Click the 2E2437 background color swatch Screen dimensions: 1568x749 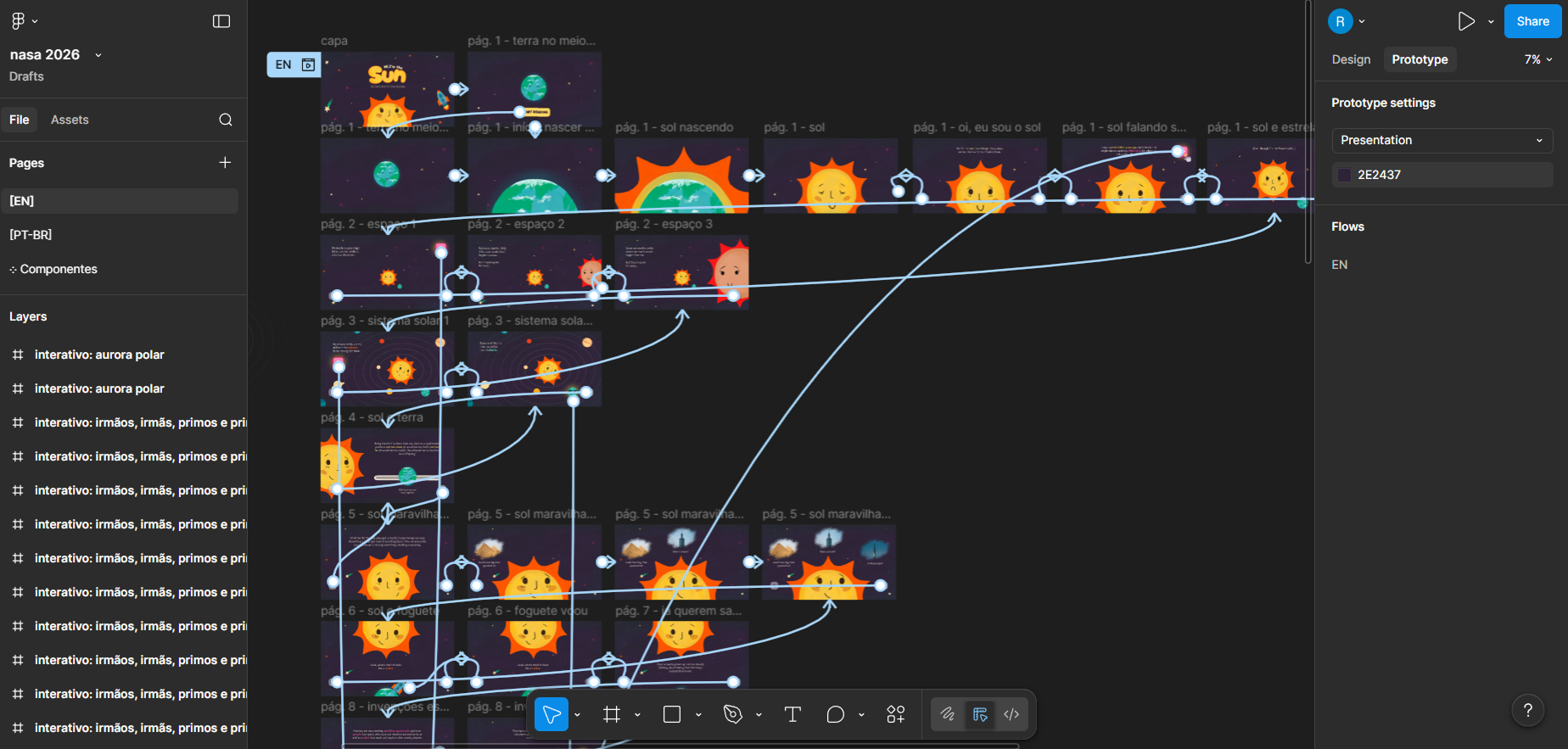click(1345, 175)
